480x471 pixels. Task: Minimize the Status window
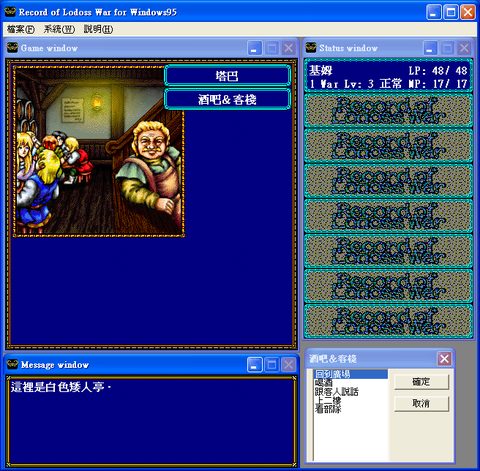coord(430,48)
